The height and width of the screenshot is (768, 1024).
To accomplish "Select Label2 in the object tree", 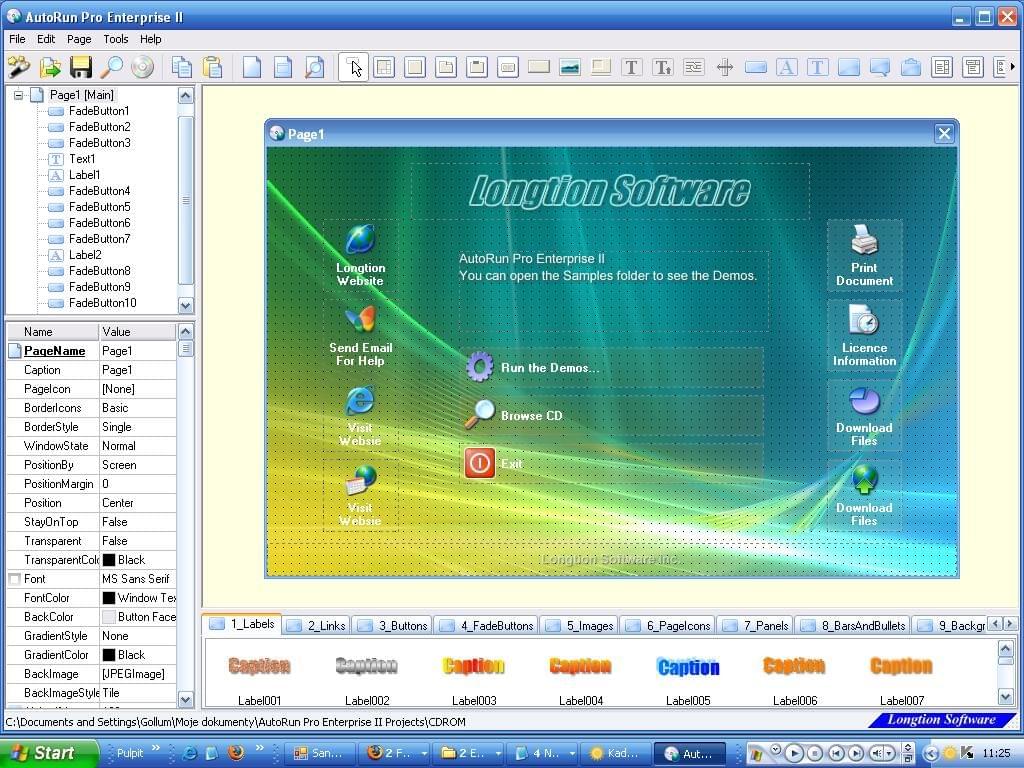I will pyautogui.click(x=85, y=255).
